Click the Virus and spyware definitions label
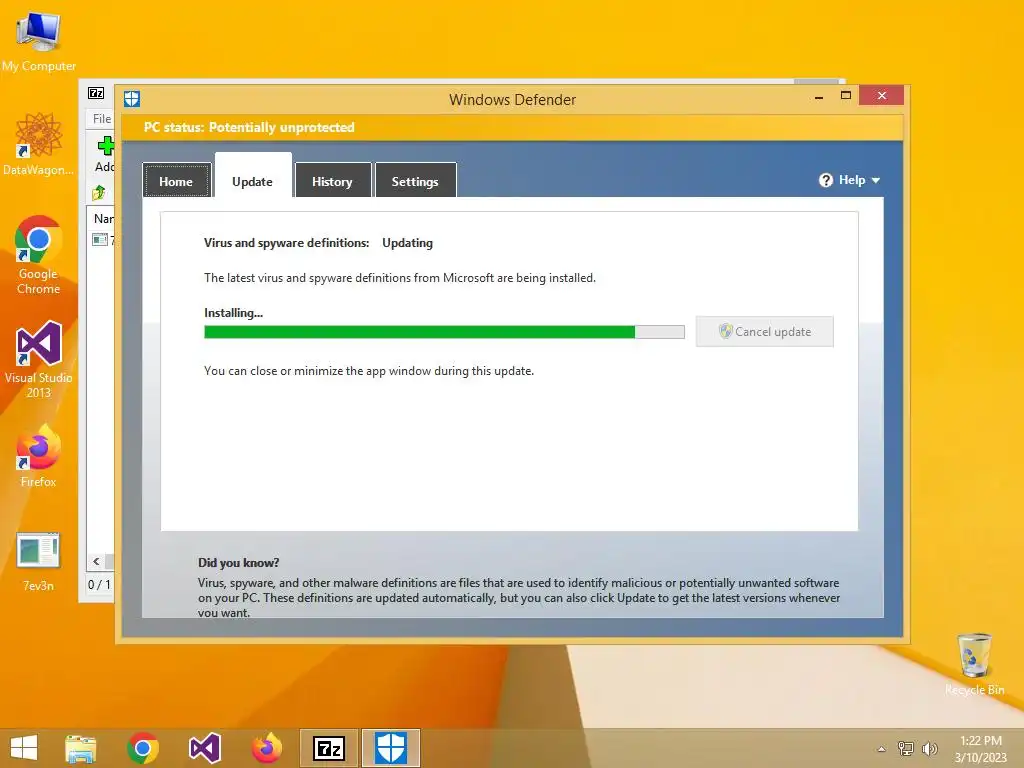The height and width of the screenshot is (768, 1024). pos(286,243)
